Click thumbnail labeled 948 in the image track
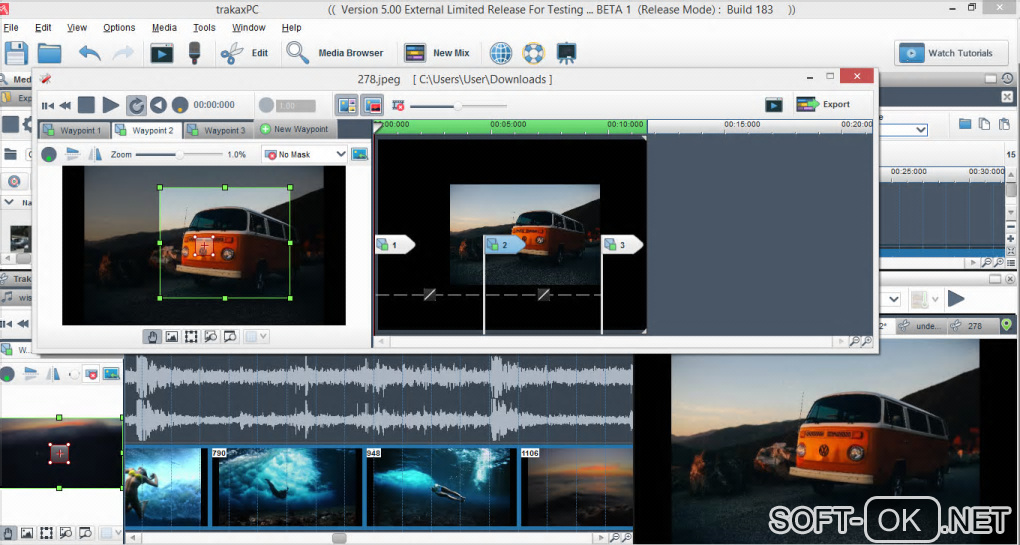This screenshot has height=545, width=1020. pyautogui.click(x=441, y=486)
